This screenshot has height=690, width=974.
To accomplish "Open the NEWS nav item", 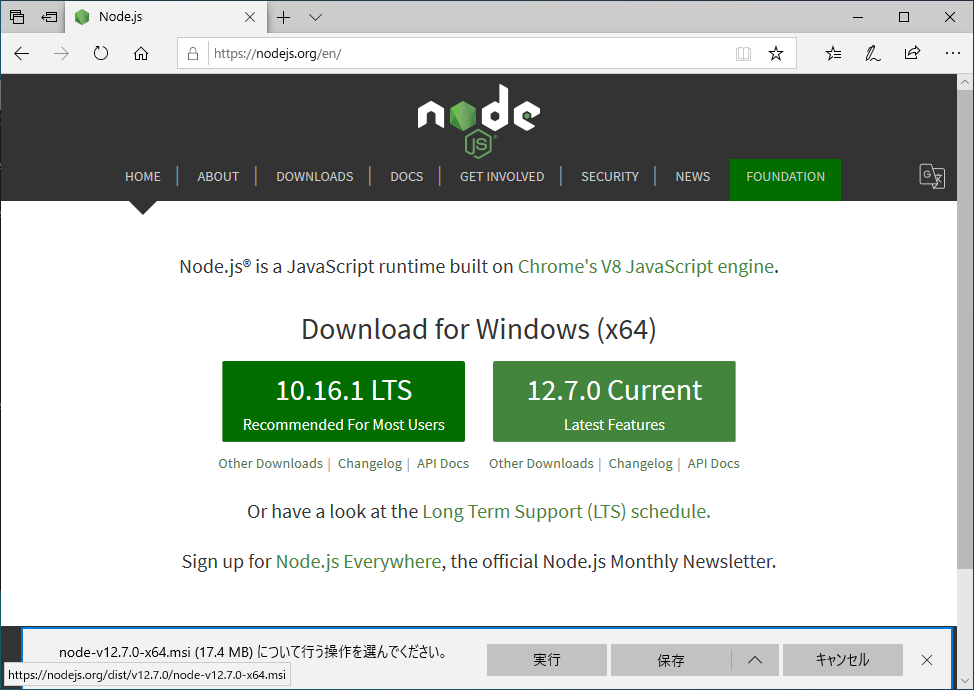I will pyautogui.click(x=693, y=176).
